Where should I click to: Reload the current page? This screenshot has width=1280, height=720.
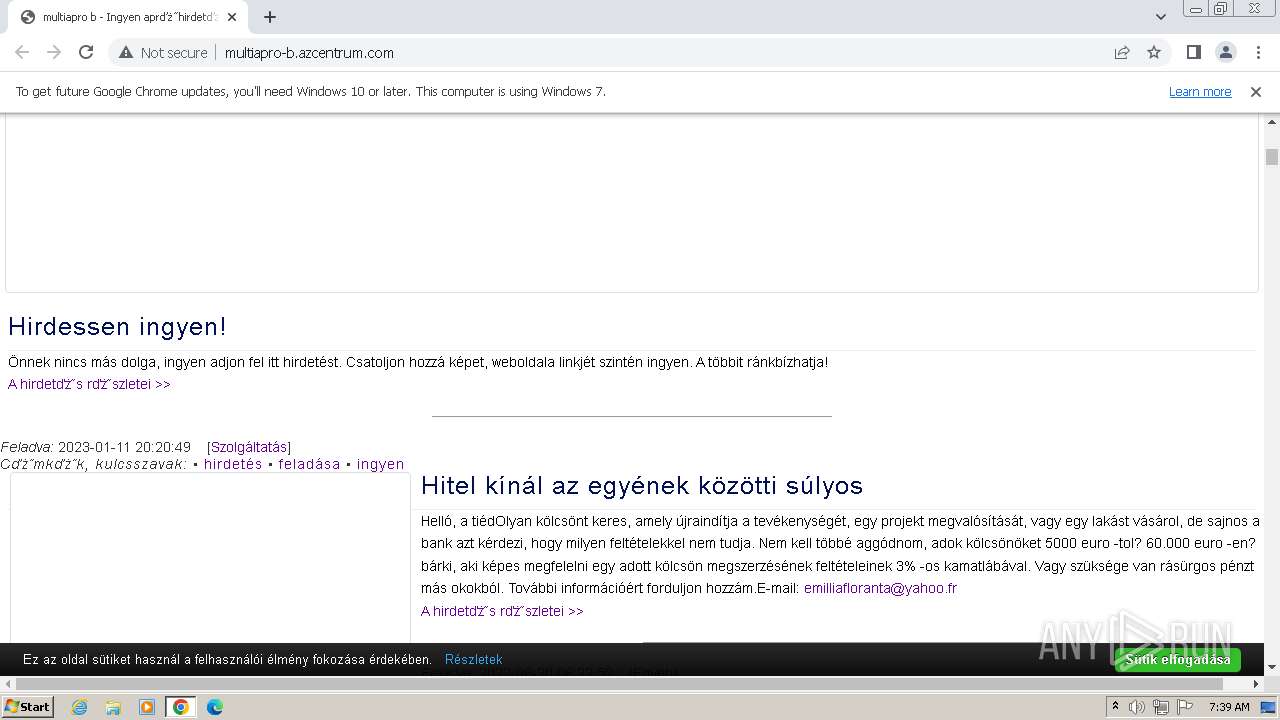[x=86, y=52]
